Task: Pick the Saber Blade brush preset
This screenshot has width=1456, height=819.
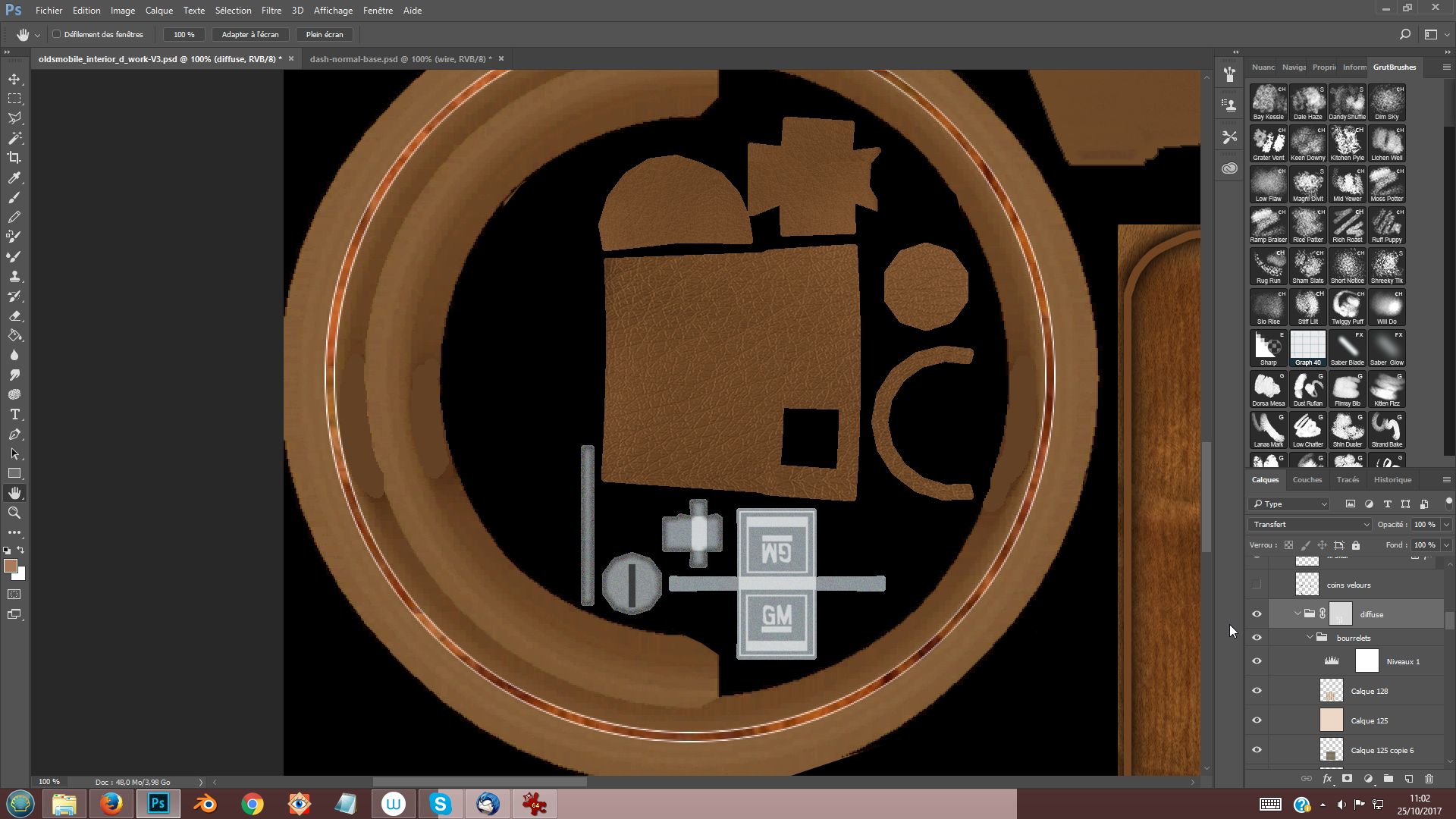Action: [x=1347, y=348]
